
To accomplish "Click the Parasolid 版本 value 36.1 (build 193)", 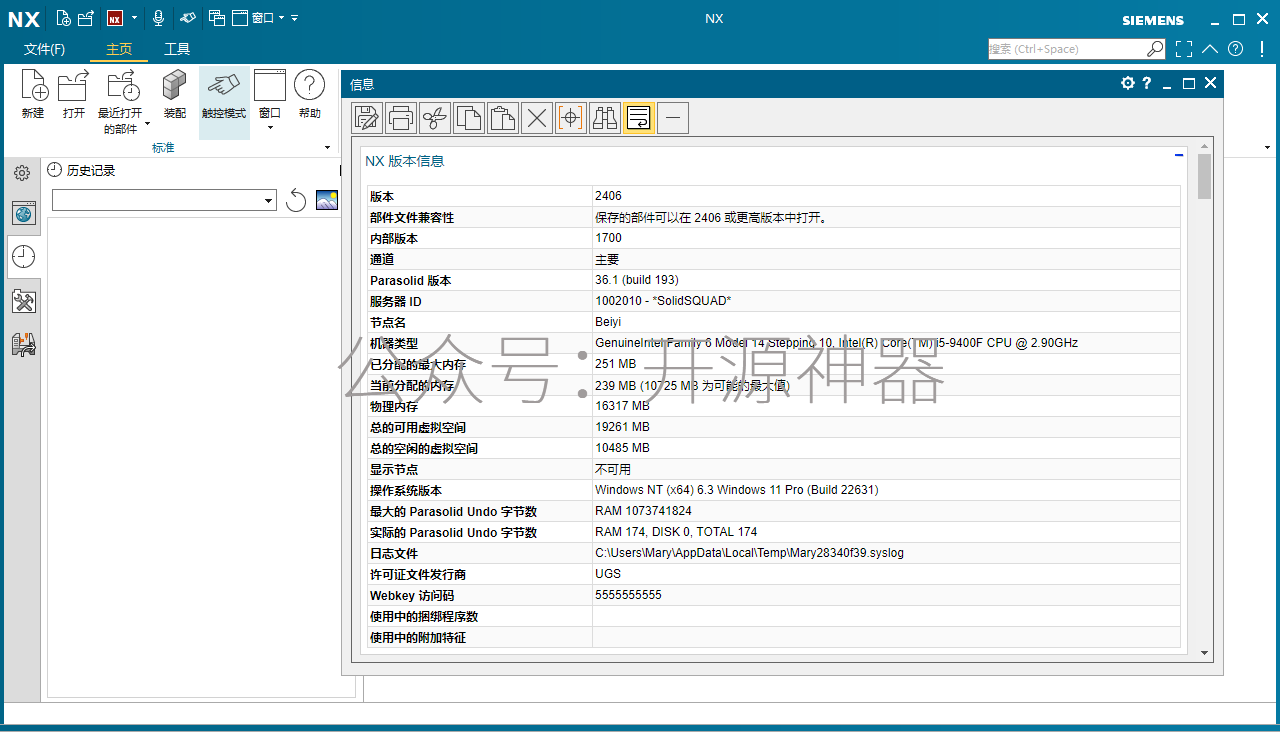I will coord(637,280).
